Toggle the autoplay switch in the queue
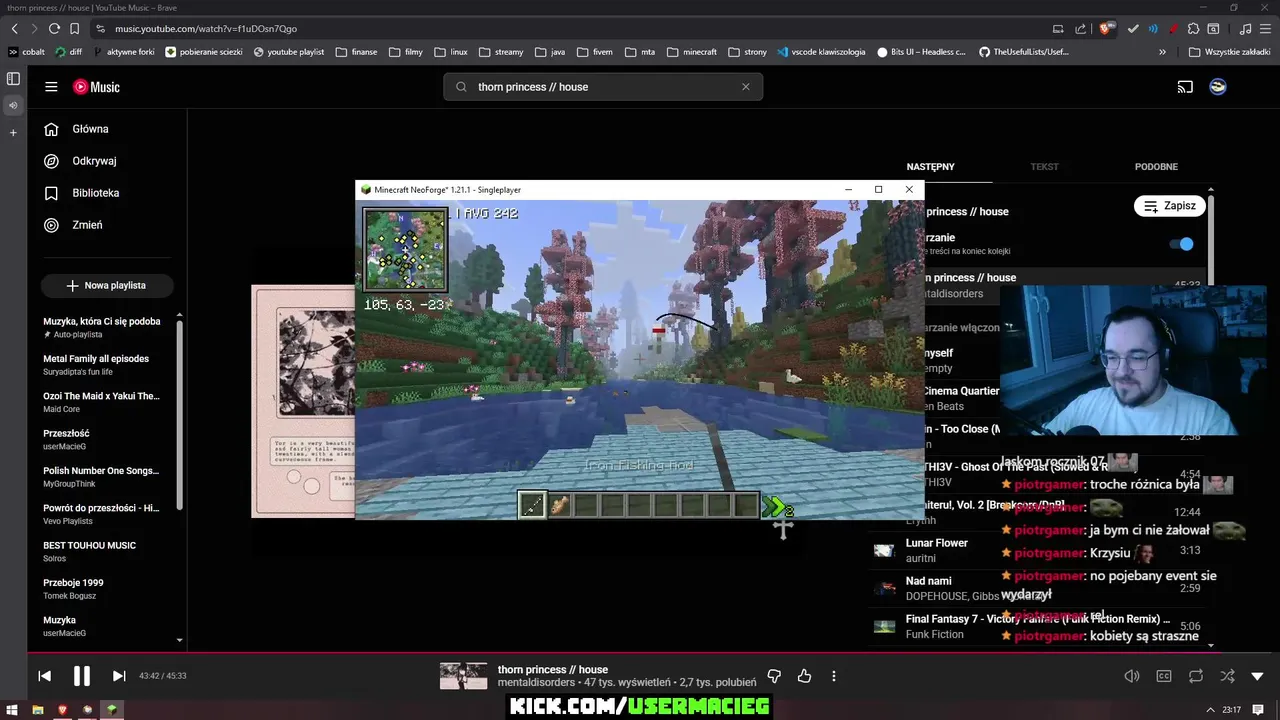 pos(1181,244)
